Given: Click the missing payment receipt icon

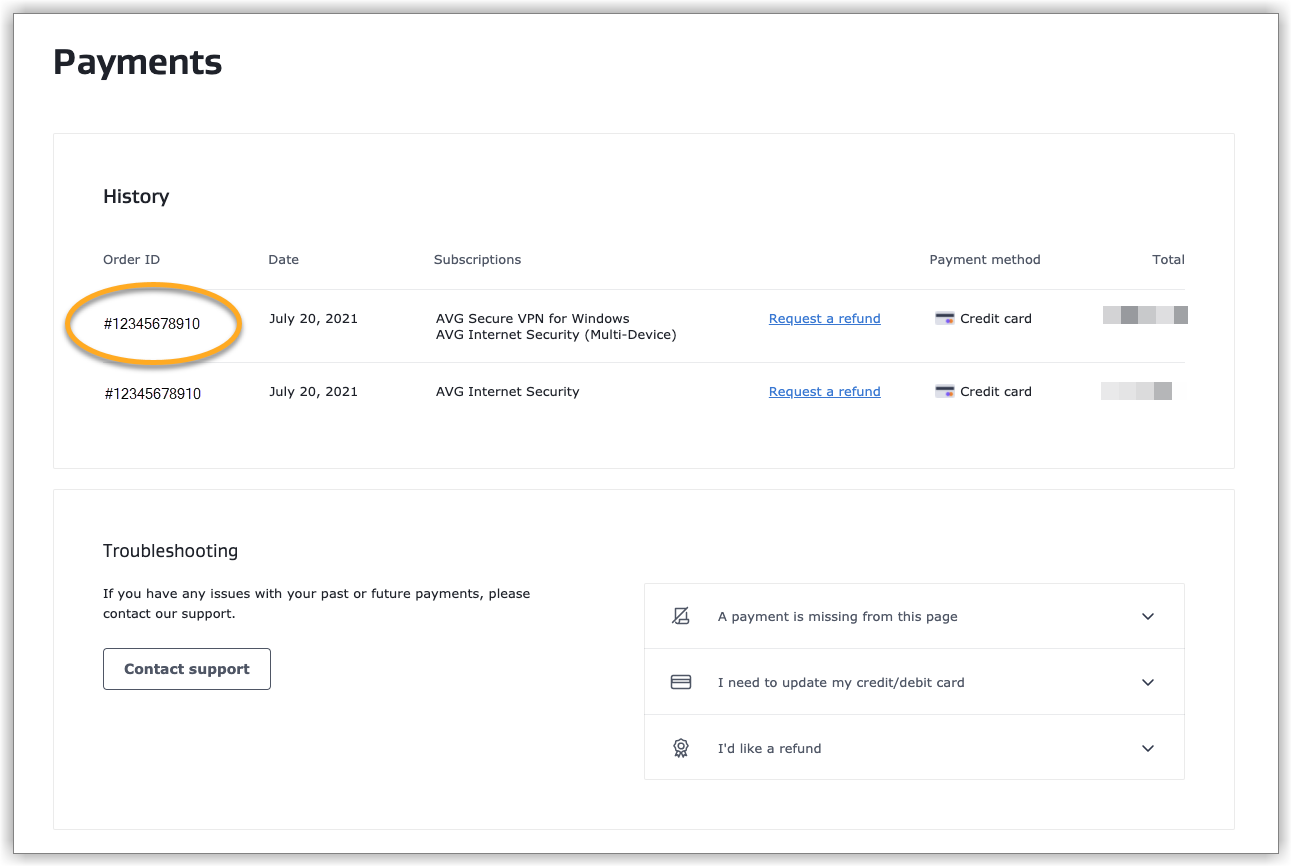Looking at the screenshot, I should click(x=681, y=616).
